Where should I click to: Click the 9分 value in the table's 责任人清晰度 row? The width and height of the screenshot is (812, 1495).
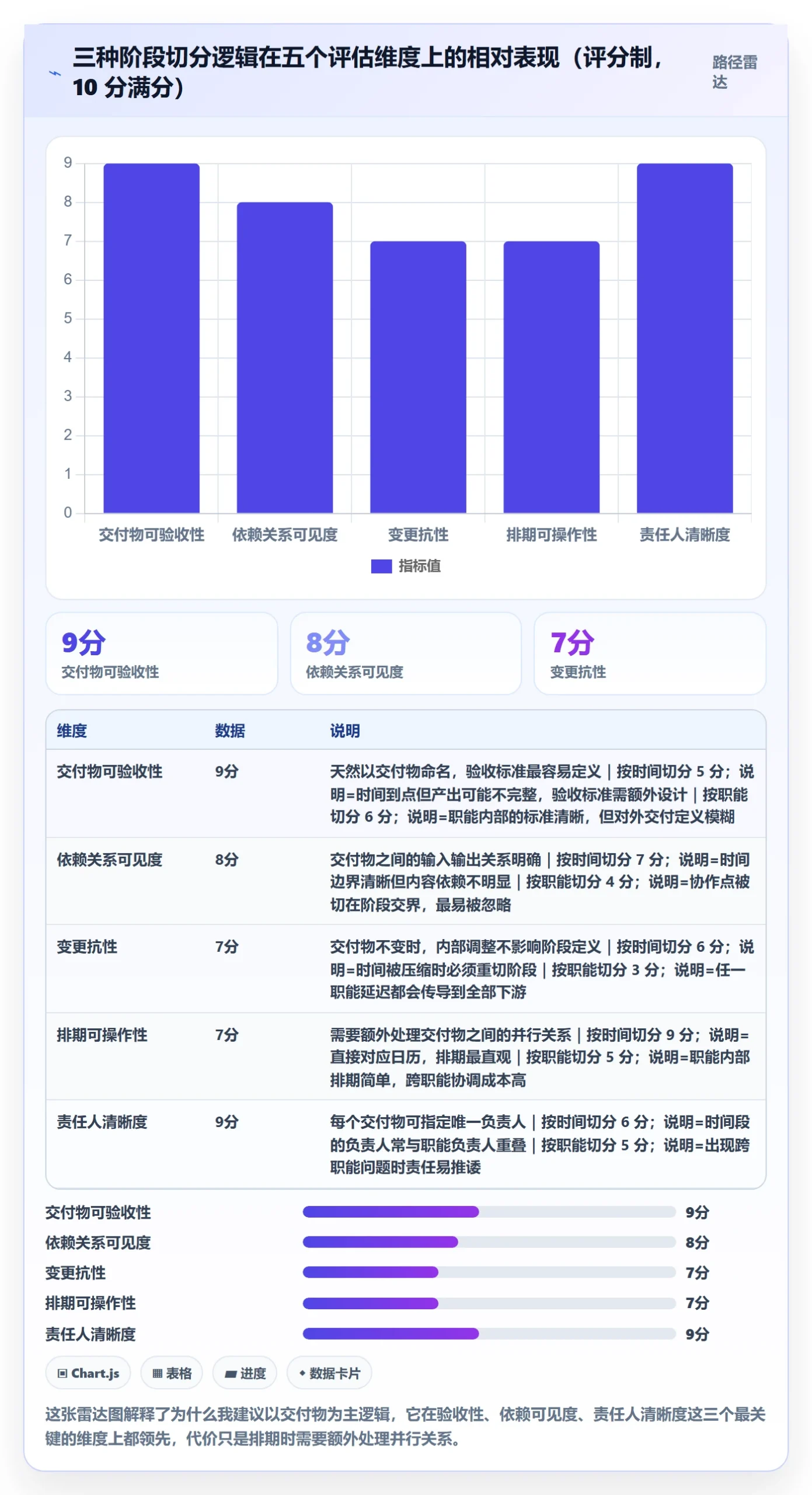point(226,1122)
